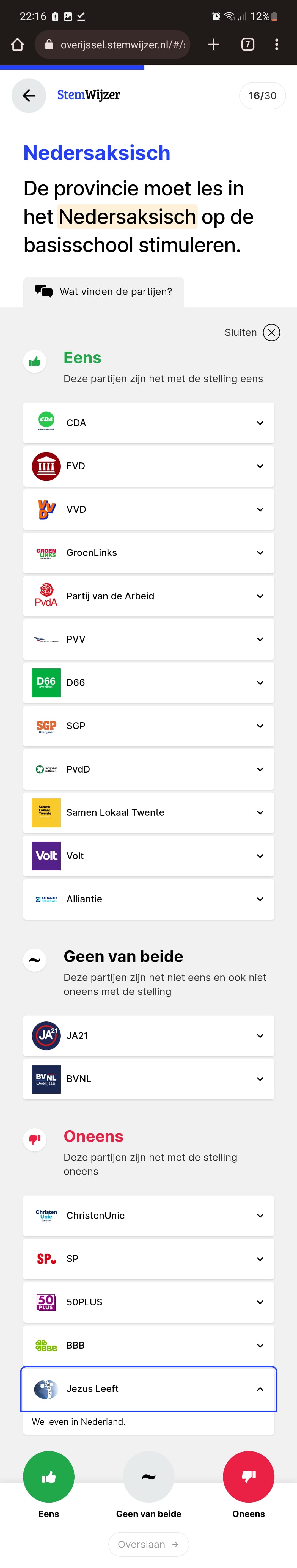Click highlighted Nedersaksisch term in statement
Viewport: 297px width, 1568px height.
coord(127,217)
